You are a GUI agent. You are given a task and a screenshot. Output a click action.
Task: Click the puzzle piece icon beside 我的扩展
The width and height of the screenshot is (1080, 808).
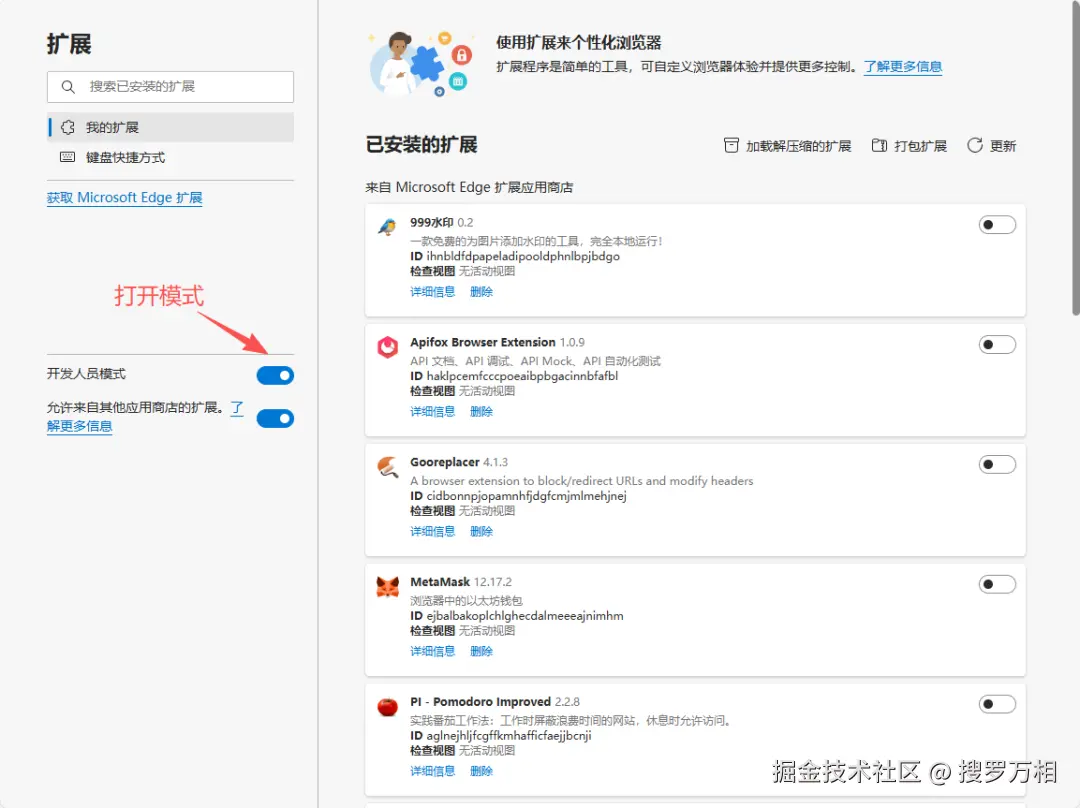pyautogui.click(x=68, y=127)
